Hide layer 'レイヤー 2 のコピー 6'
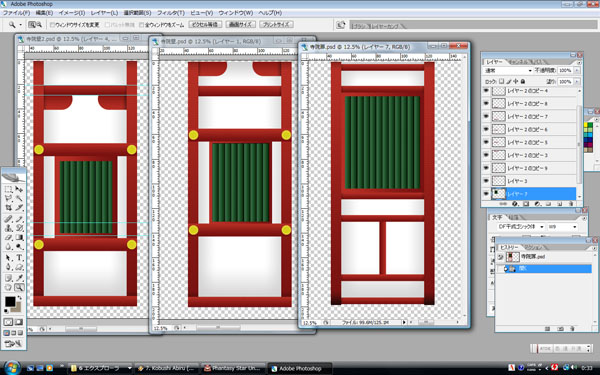Viewport: 600px width, 375px height. coord(486,129)
